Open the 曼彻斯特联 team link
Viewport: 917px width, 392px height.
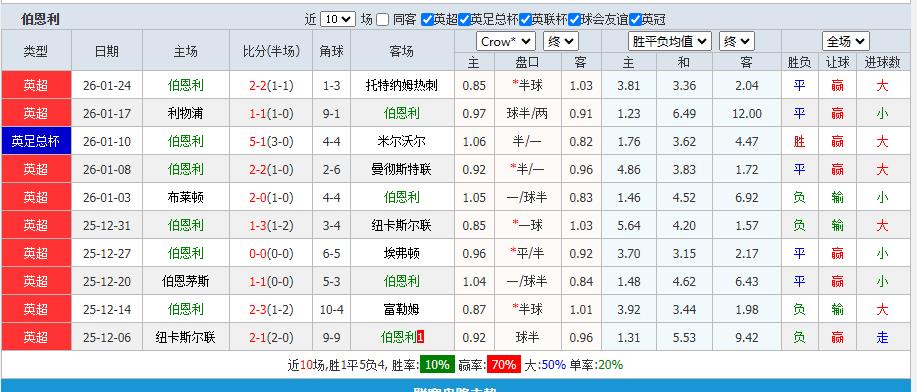[x=402, y=170]
